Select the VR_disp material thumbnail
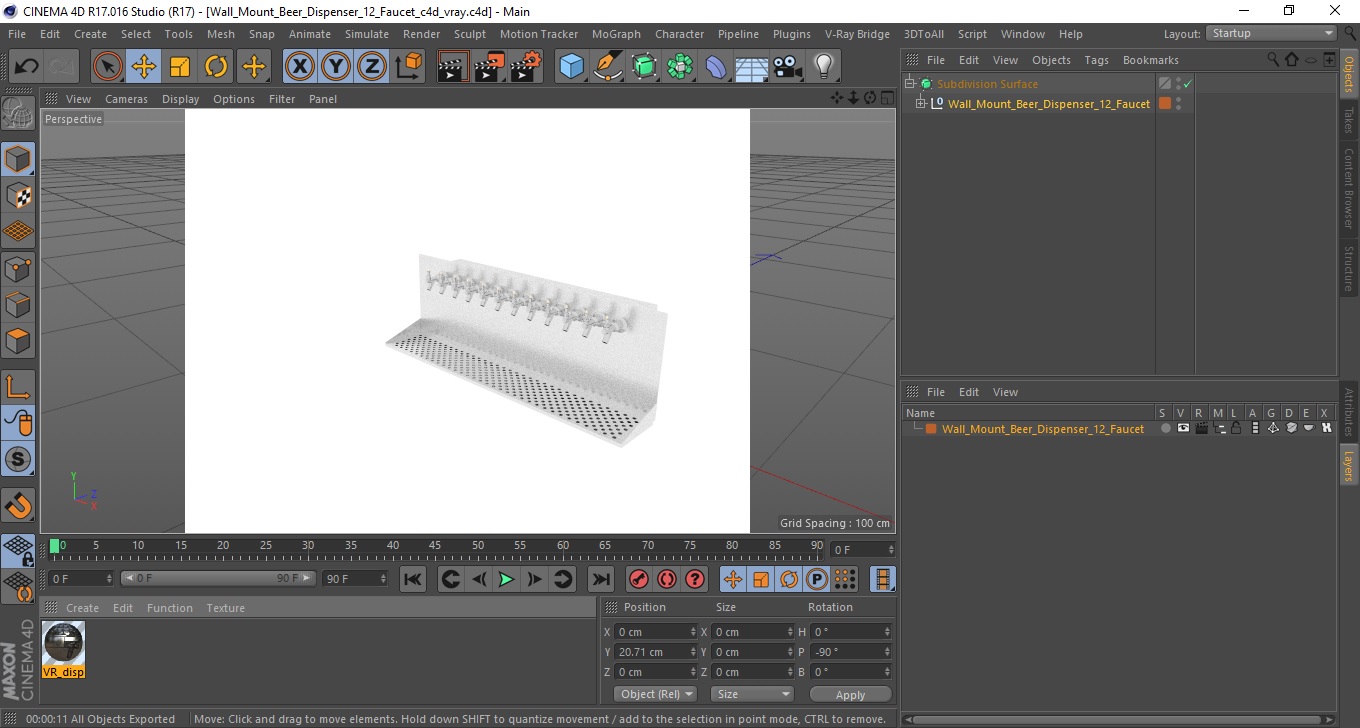This screenshot has height=728, width=1360. click(x=64, y=649)
